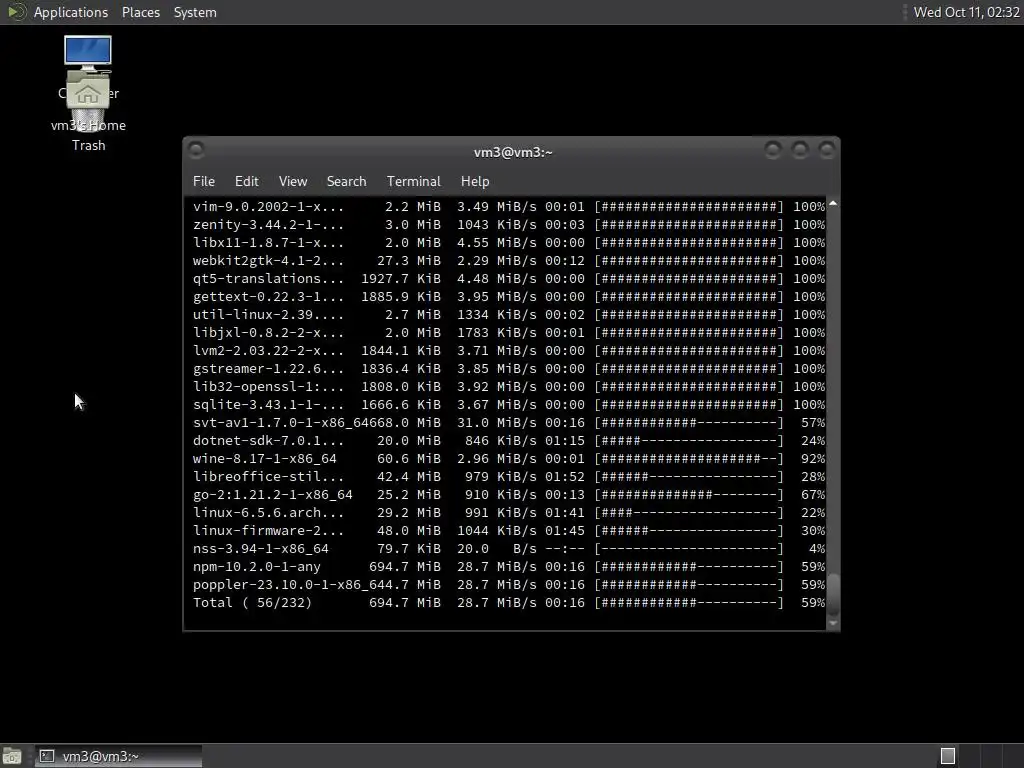Close the vm3@vm3 terminal window
The image size is (1024, 768).
(827, 150)
